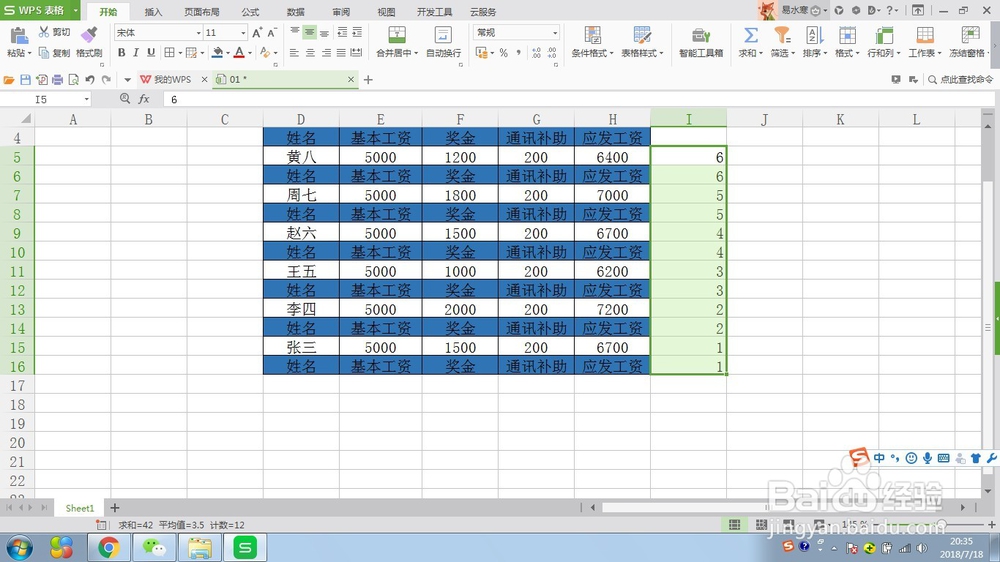Click the Worksheet (工作表) icon
Viewport: 1000px width, 562px height.
tap(925, 35)
